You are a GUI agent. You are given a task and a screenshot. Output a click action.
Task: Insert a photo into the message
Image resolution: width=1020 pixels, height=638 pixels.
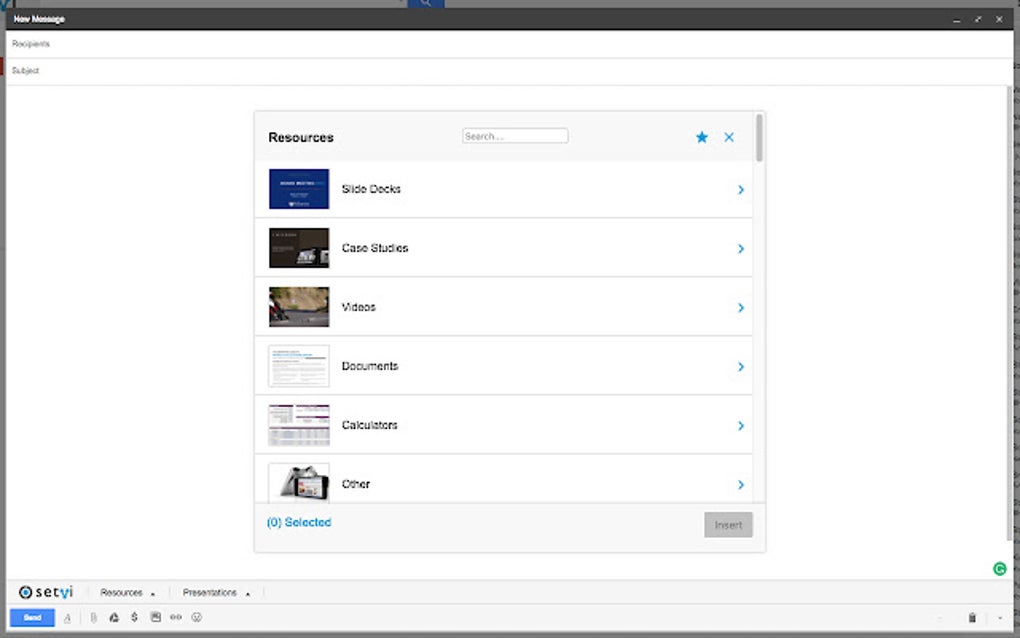(x=155, y=617)
